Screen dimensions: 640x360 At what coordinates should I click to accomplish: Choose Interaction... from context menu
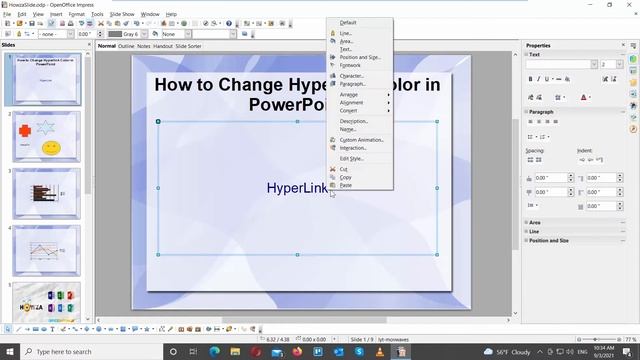pyautogui.click(x=360, y=148)
